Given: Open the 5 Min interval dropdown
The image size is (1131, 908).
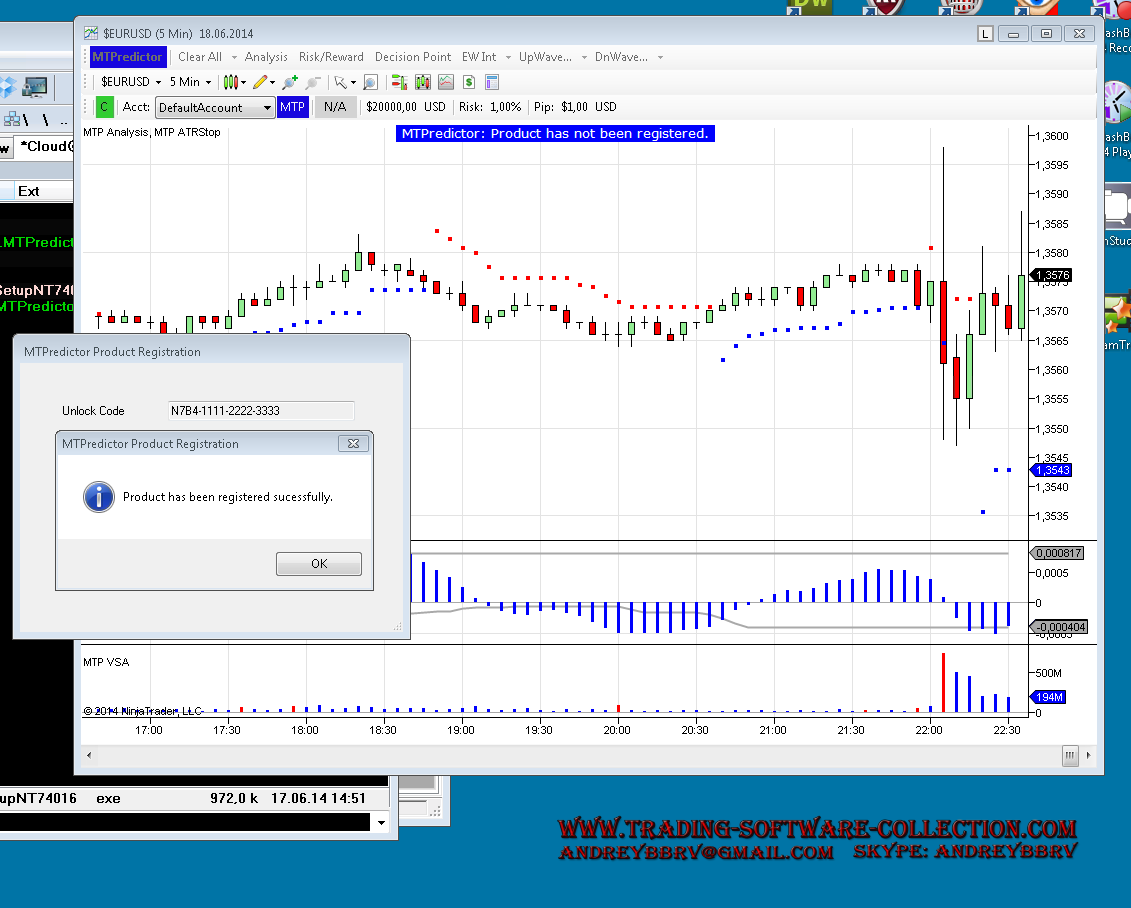Looking at the screenshot, I should [x=190, y=82].
